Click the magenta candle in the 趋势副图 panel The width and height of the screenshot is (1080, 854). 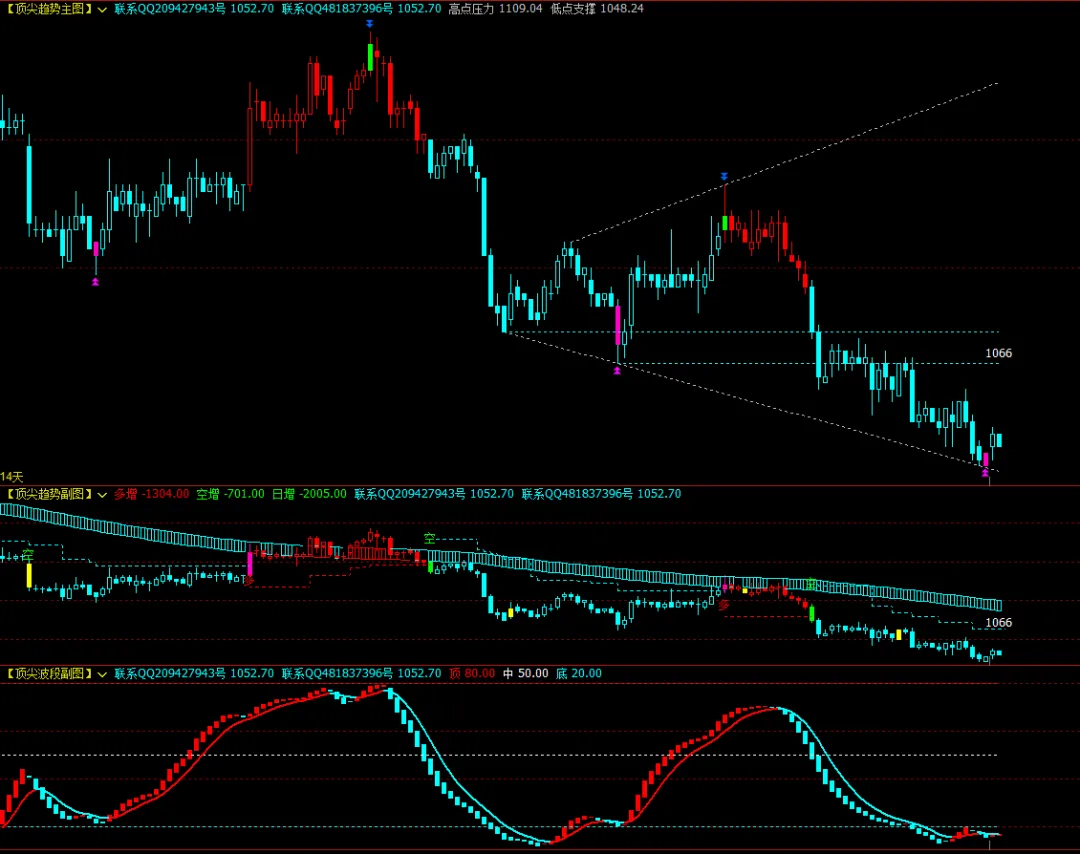pyautogui.click(x=249, y=564)
